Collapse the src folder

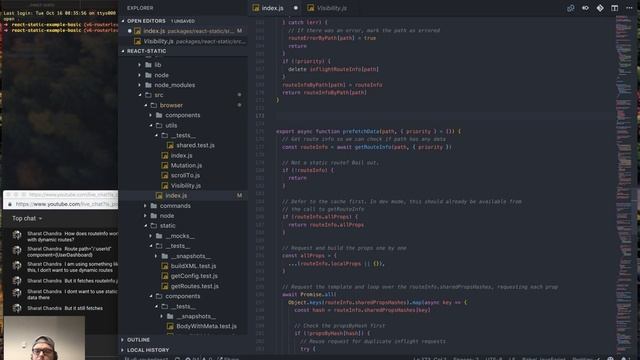(184, 95)
